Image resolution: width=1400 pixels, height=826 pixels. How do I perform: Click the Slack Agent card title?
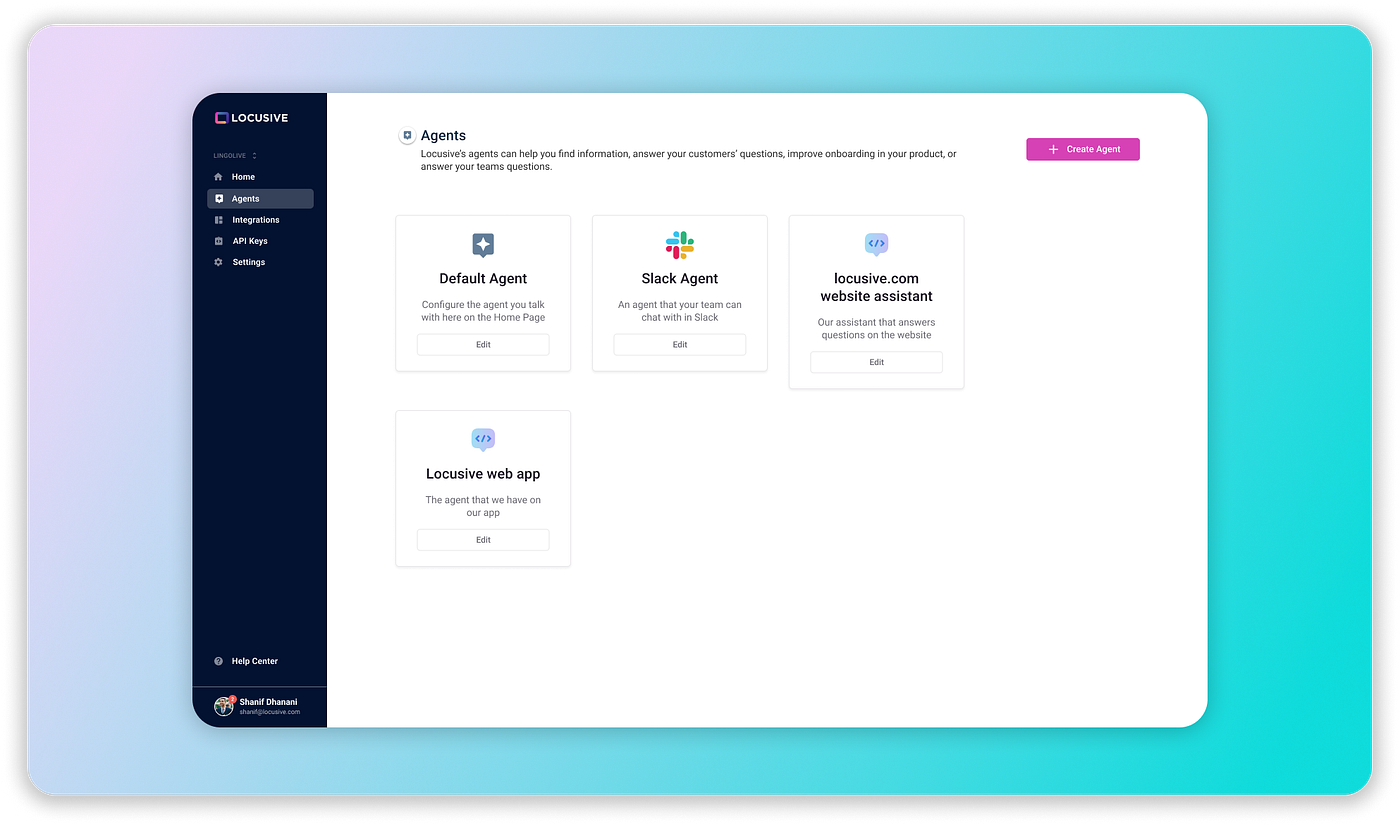[x=680, y=279]
